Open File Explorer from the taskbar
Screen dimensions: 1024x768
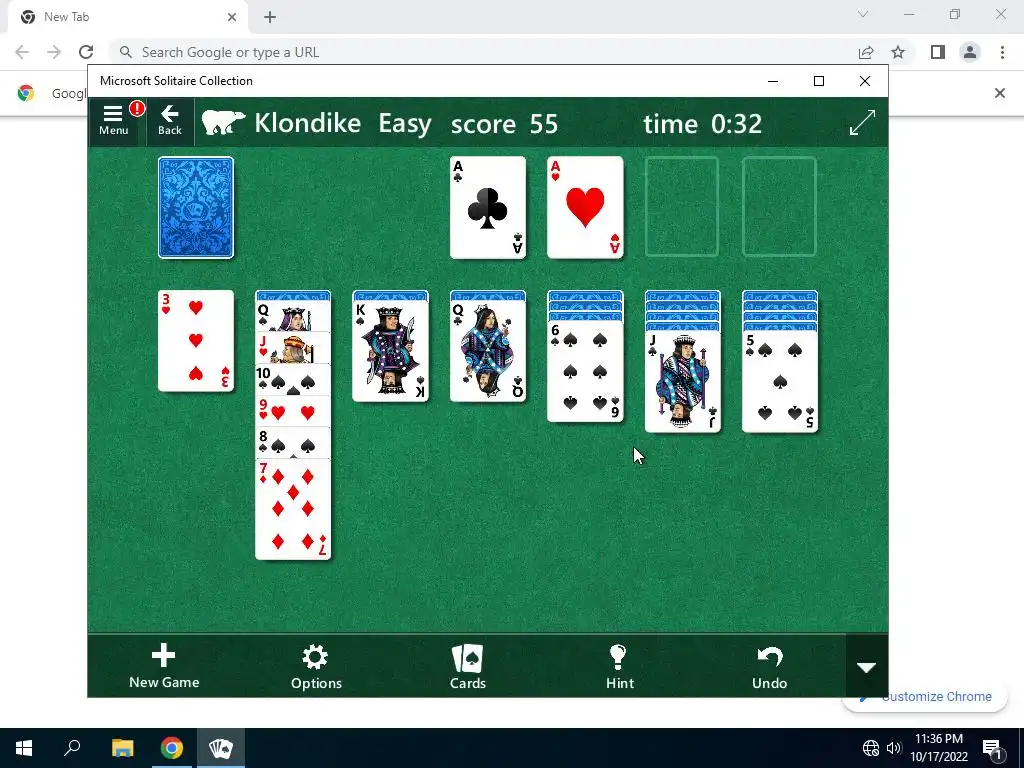(x=122, y=748)
